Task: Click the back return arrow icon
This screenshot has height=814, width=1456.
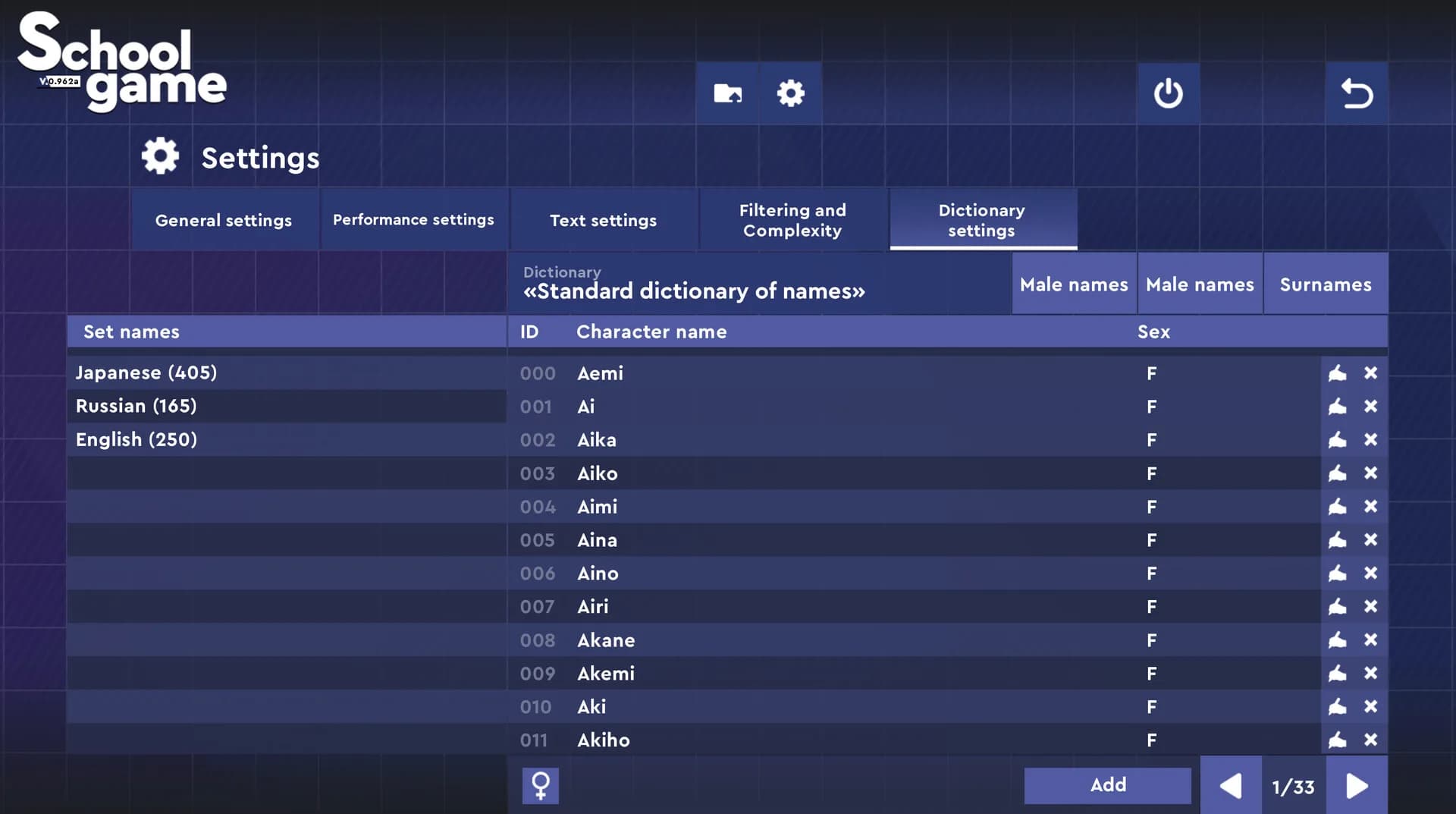Action: 1357,93
